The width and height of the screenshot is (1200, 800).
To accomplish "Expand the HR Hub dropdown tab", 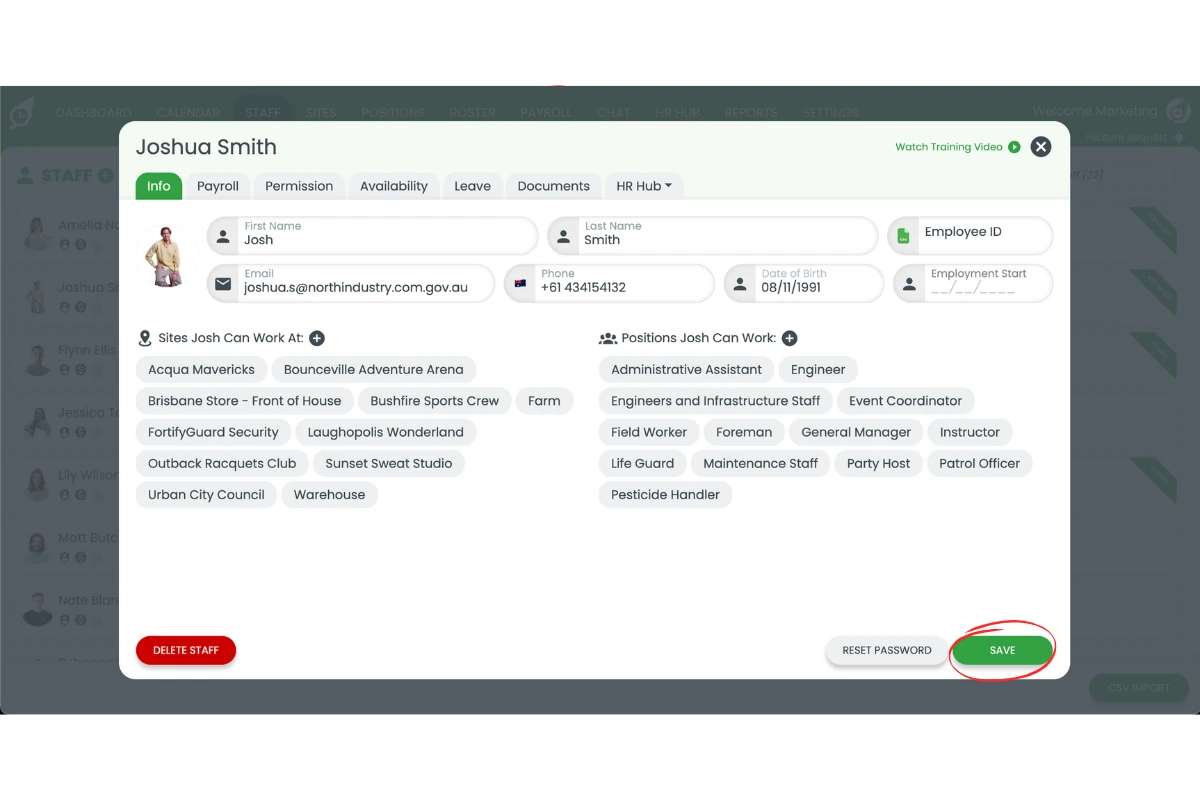I will pyautogui.click(x=644, y=186).
